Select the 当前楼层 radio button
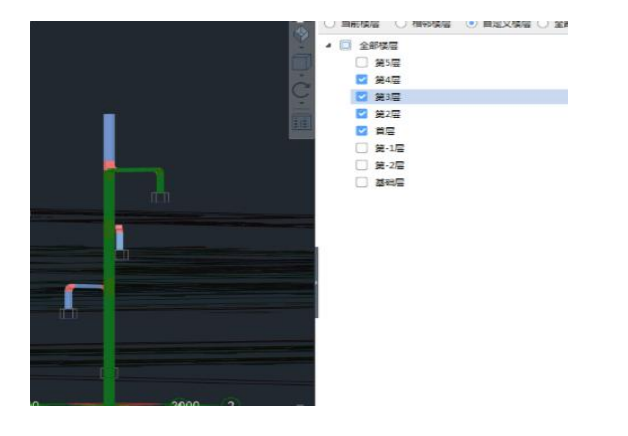This screenshot has height=436, width=628. (x=330, y=24)
